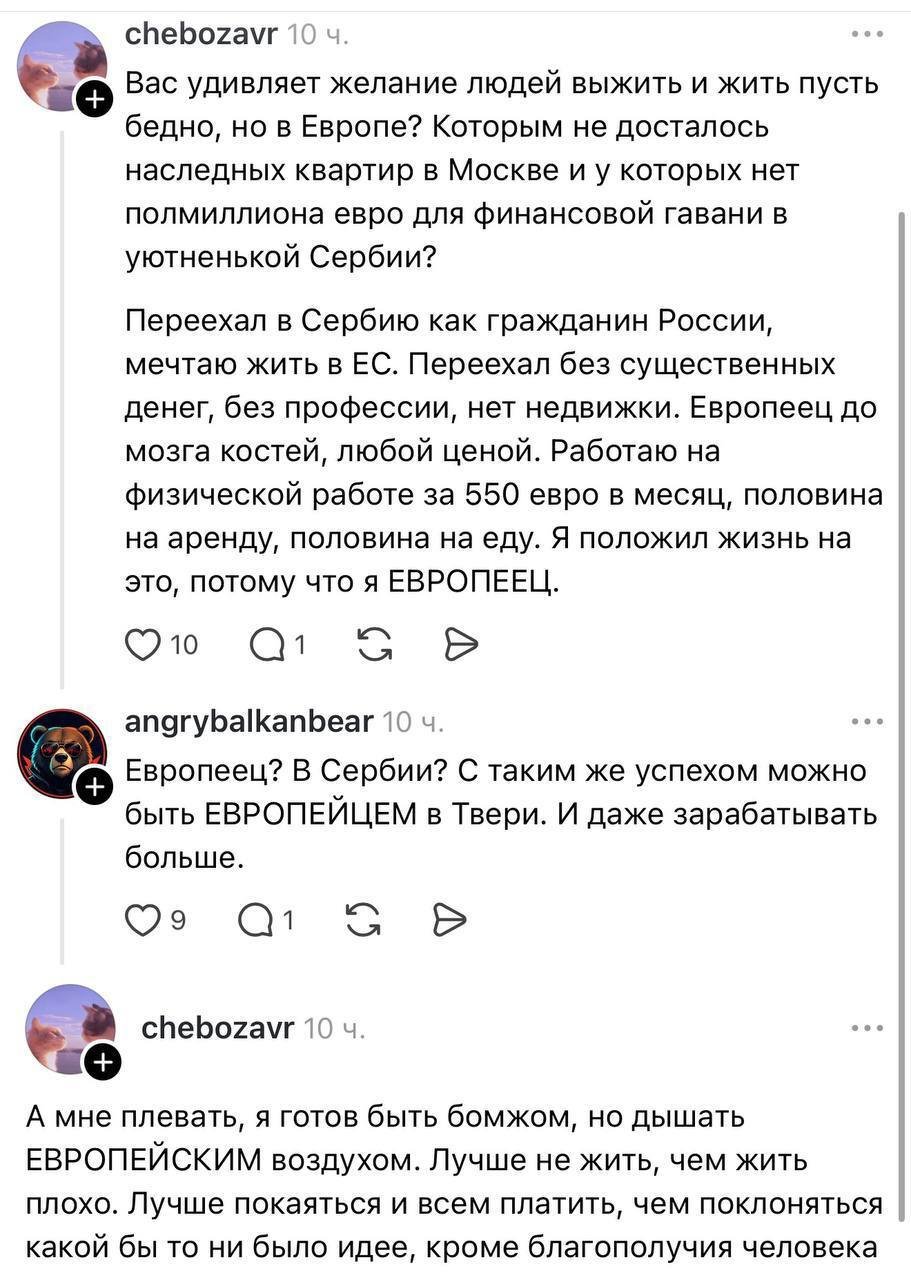
Task: Open more options menu on first chebozavr post
Action: coord(867,33)
